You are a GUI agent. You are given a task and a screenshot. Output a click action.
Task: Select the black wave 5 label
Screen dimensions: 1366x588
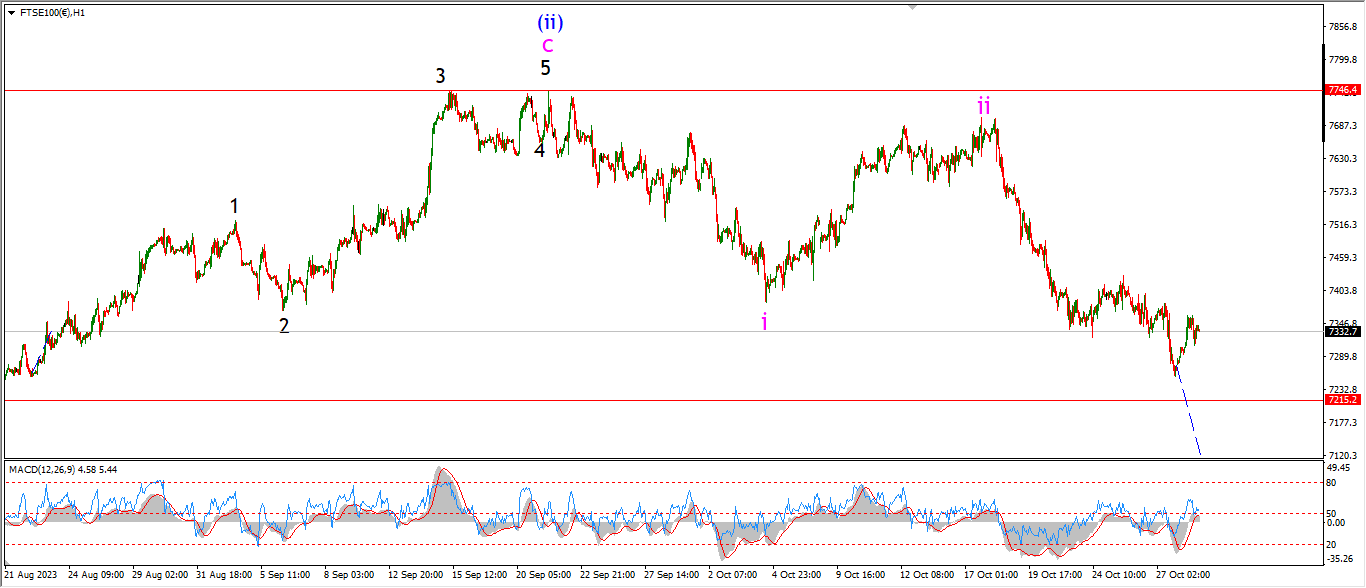(545, 69)
